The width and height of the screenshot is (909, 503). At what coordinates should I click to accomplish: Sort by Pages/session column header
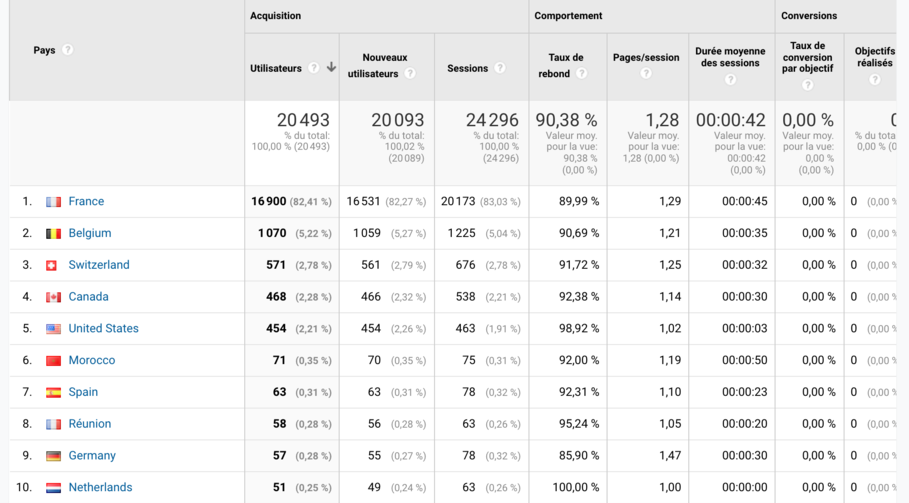click(645, 58)
